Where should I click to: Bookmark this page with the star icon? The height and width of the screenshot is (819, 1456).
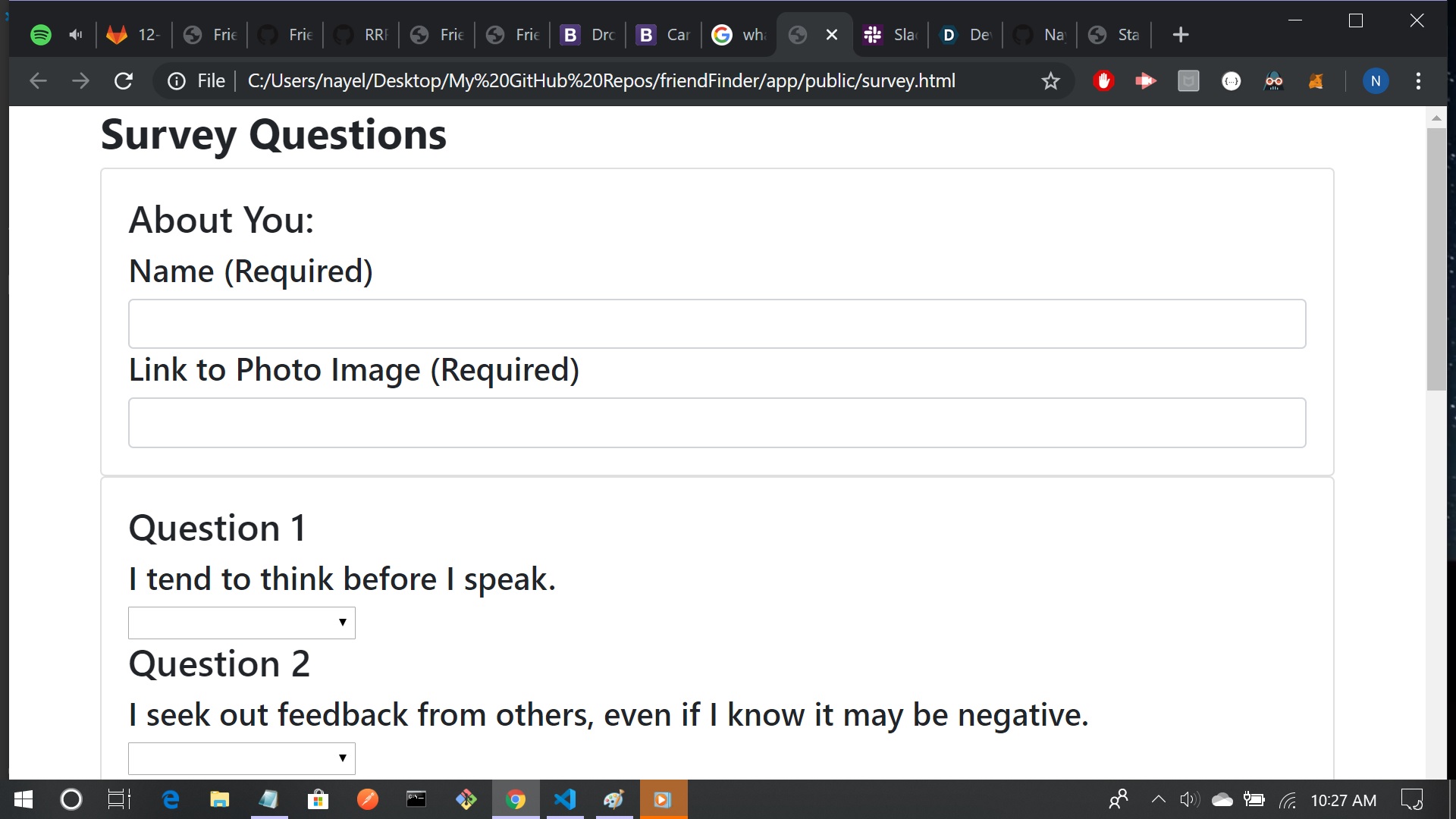click(1050, 81)
